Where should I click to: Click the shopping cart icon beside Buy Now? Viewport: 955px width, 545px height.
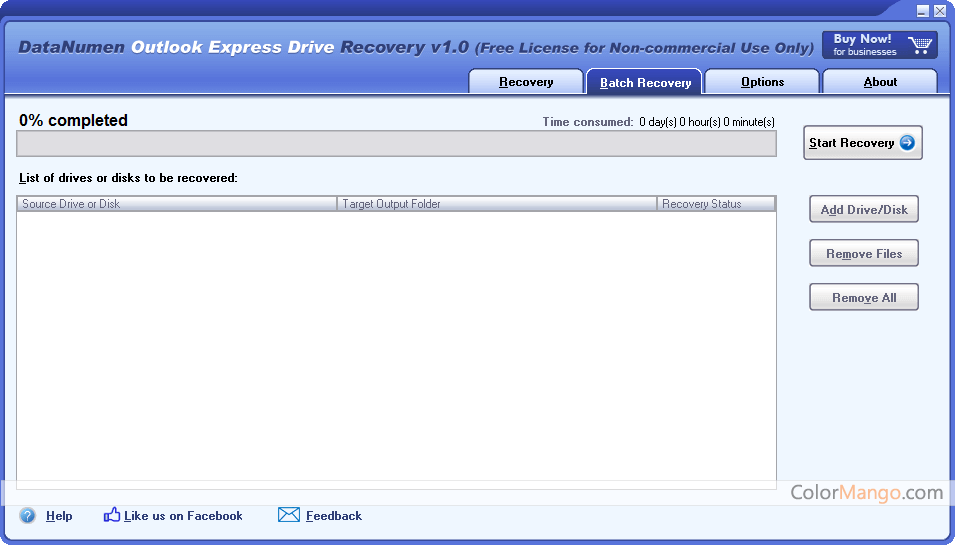(920, 46)
